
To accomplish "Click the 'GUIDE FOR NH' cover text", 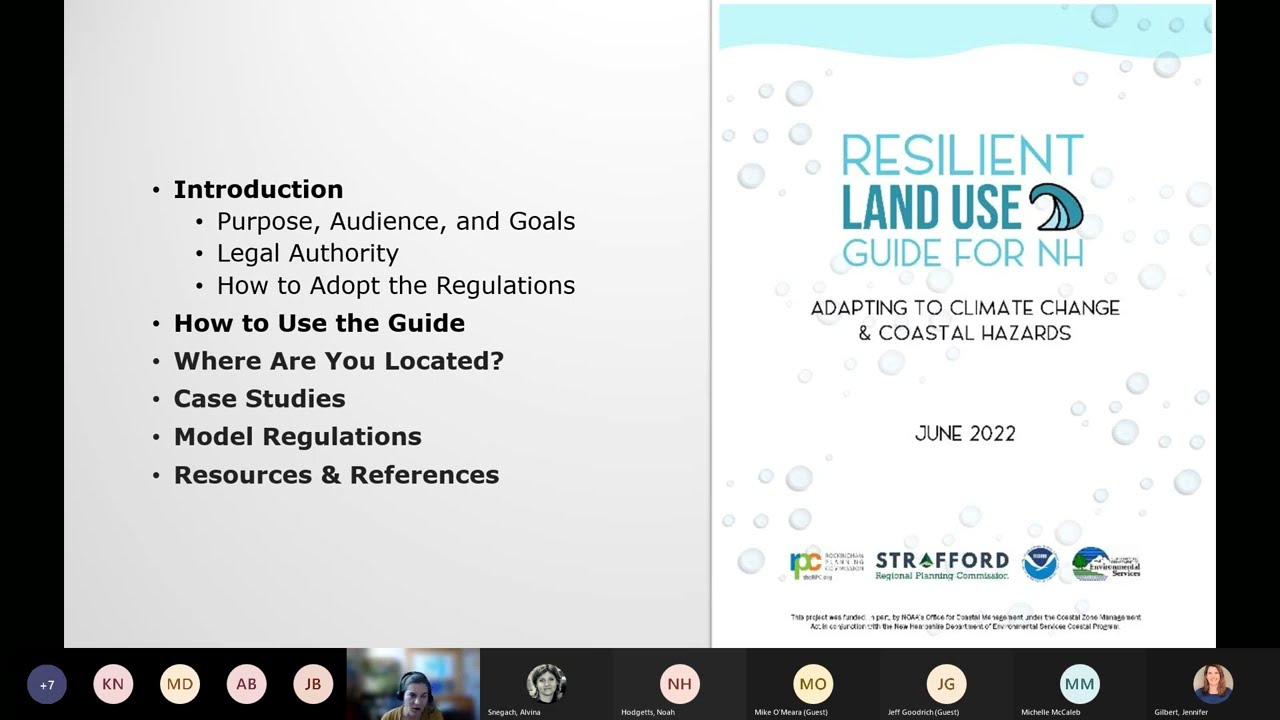I will coord(962,253).
